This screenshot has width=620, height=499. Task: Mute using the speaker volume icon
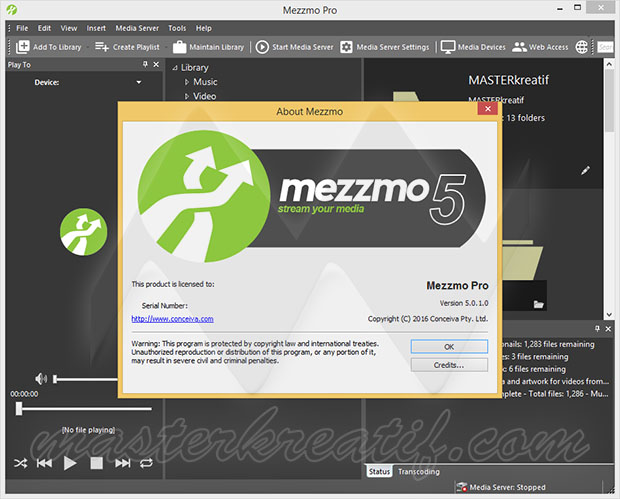tap(41, 379)
